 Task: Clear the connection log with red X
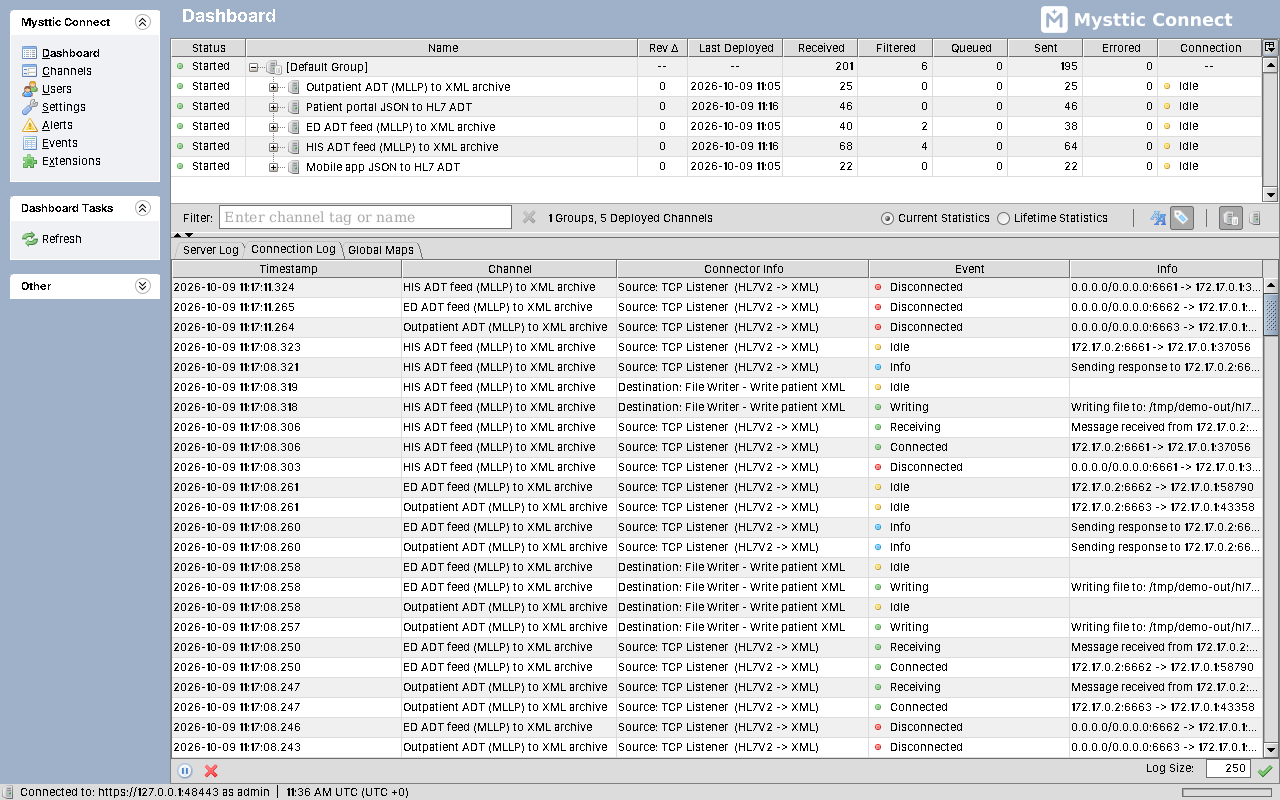pos(211,770)
